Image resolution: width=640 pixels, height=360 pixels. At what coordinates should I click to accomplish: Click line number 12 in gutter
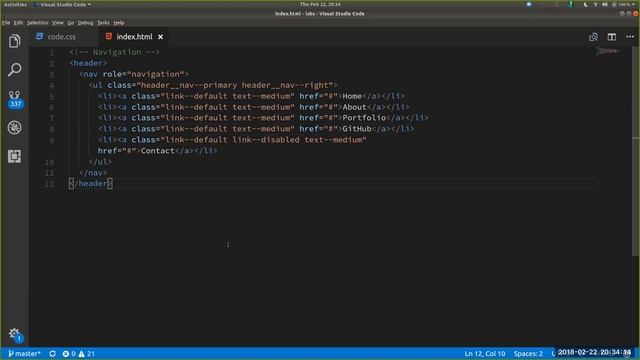click(49, 184)
